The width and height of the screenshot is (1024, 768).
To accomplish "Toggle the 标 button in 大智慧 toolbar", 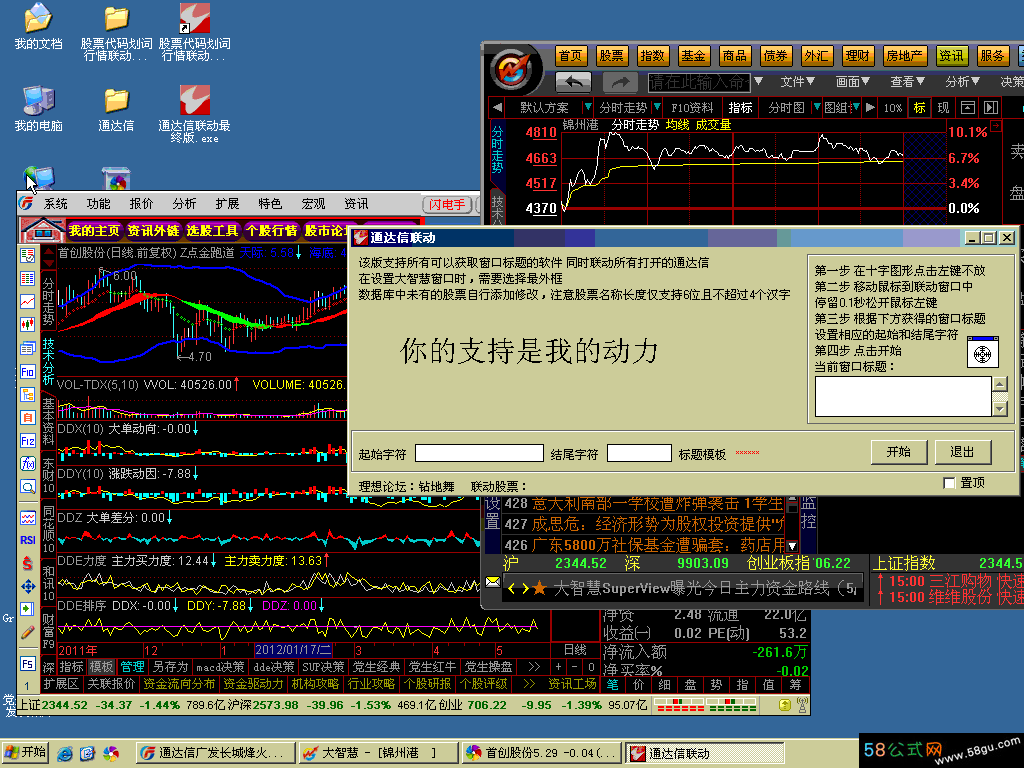I will [919, 108].
